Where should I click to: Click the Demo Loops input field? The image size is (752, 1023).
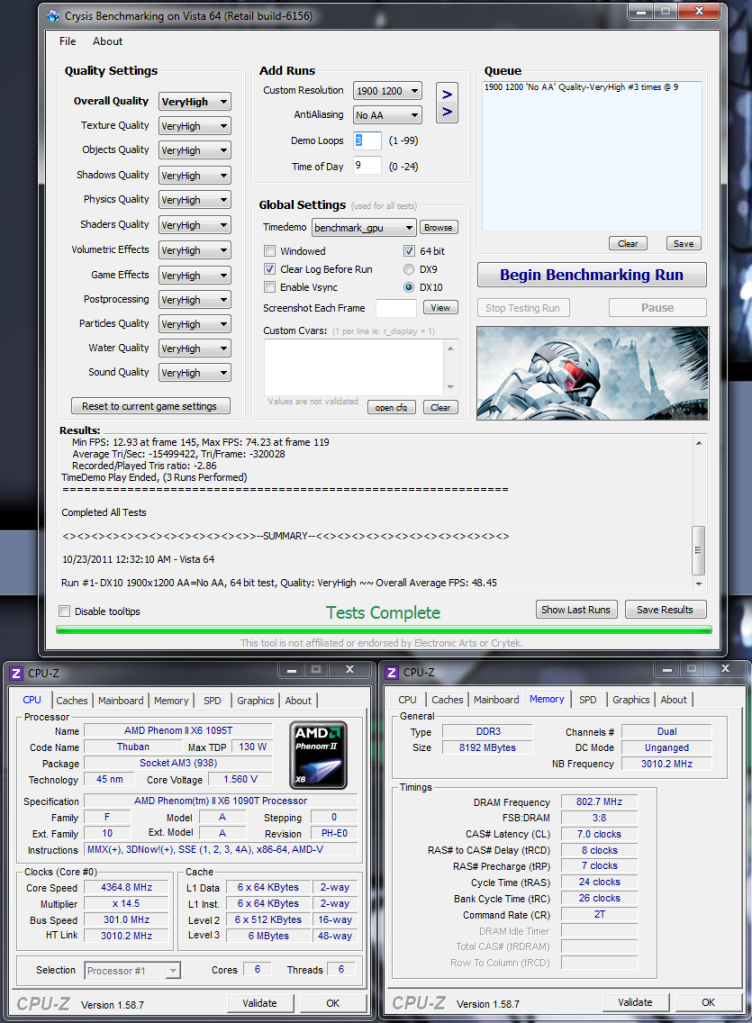pos(366,141)
